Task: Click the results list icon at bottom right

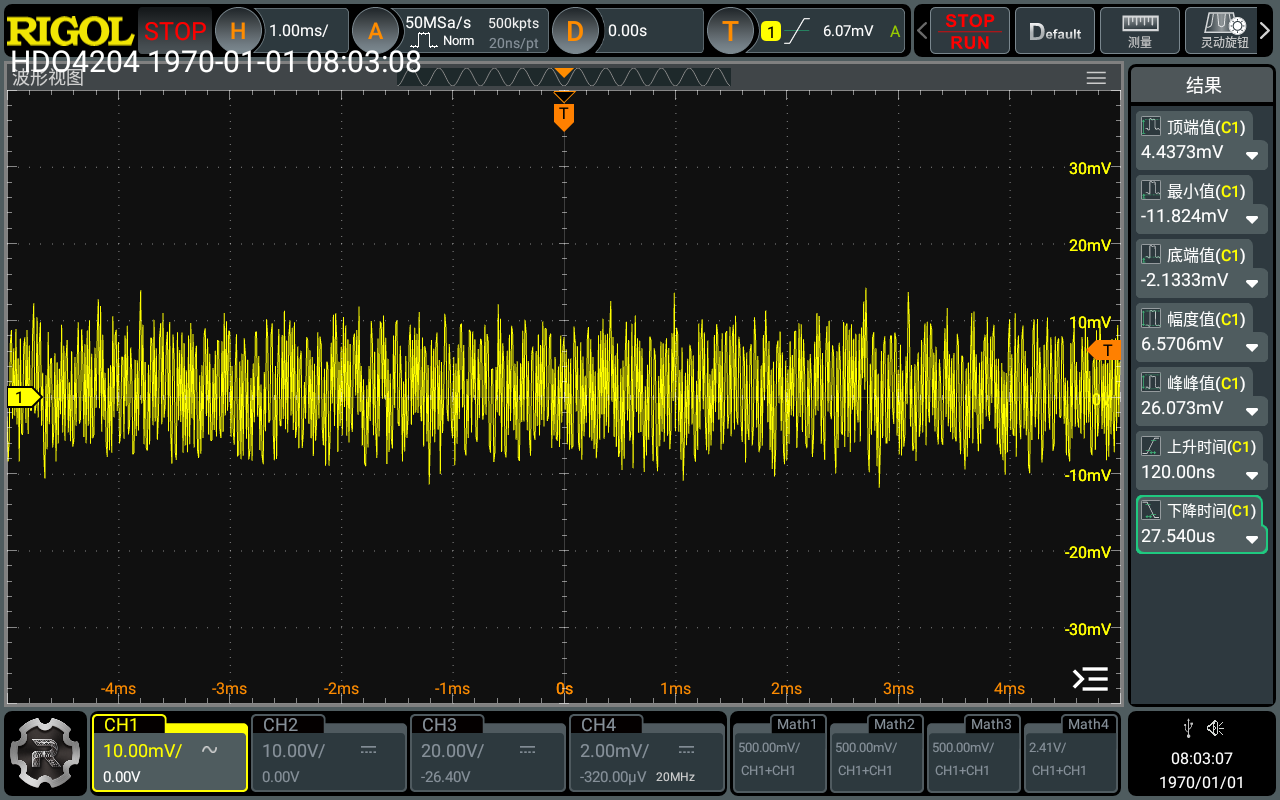Action: pos(1090,680)
